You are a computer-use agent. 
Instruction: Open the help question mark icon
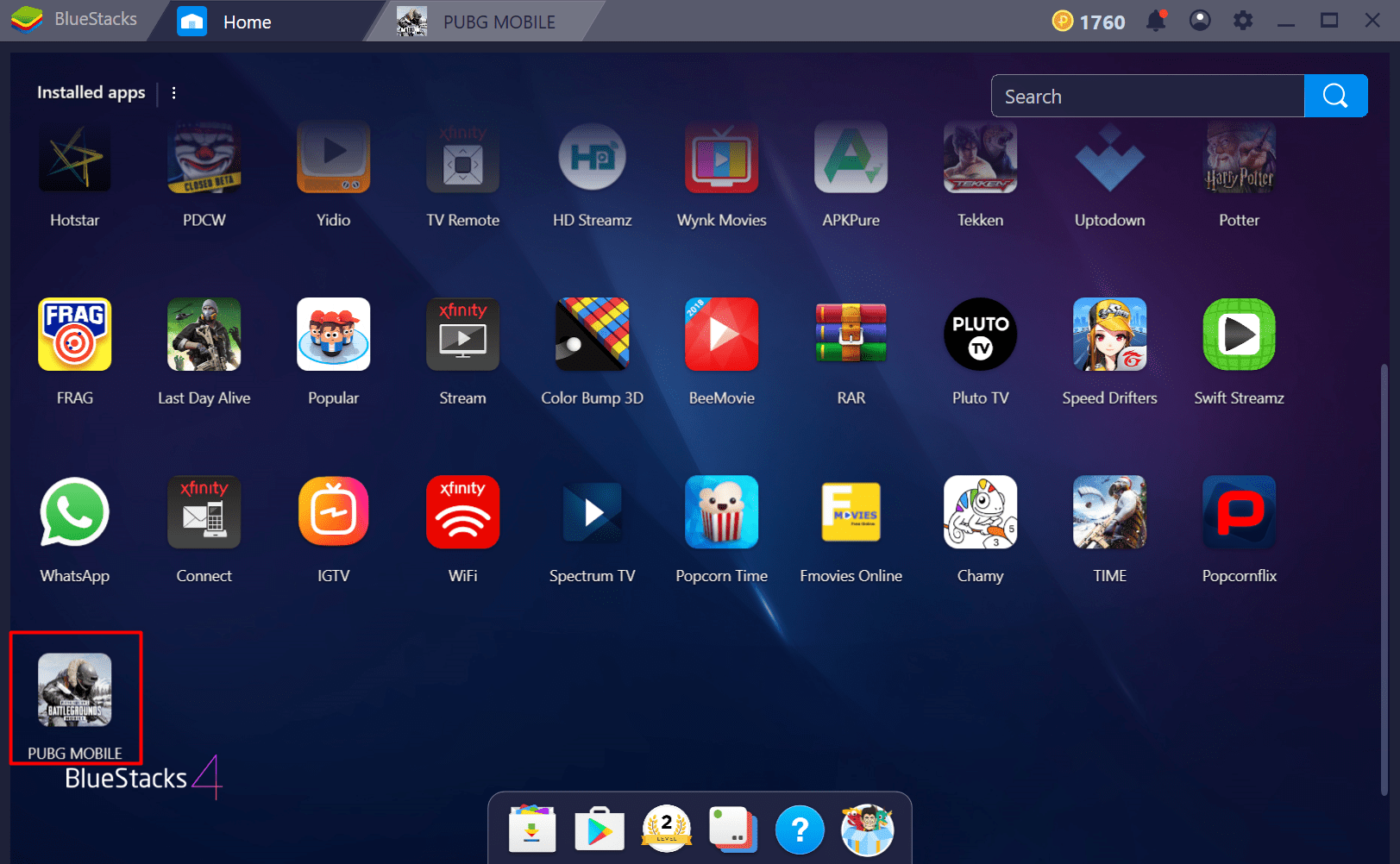800,830
